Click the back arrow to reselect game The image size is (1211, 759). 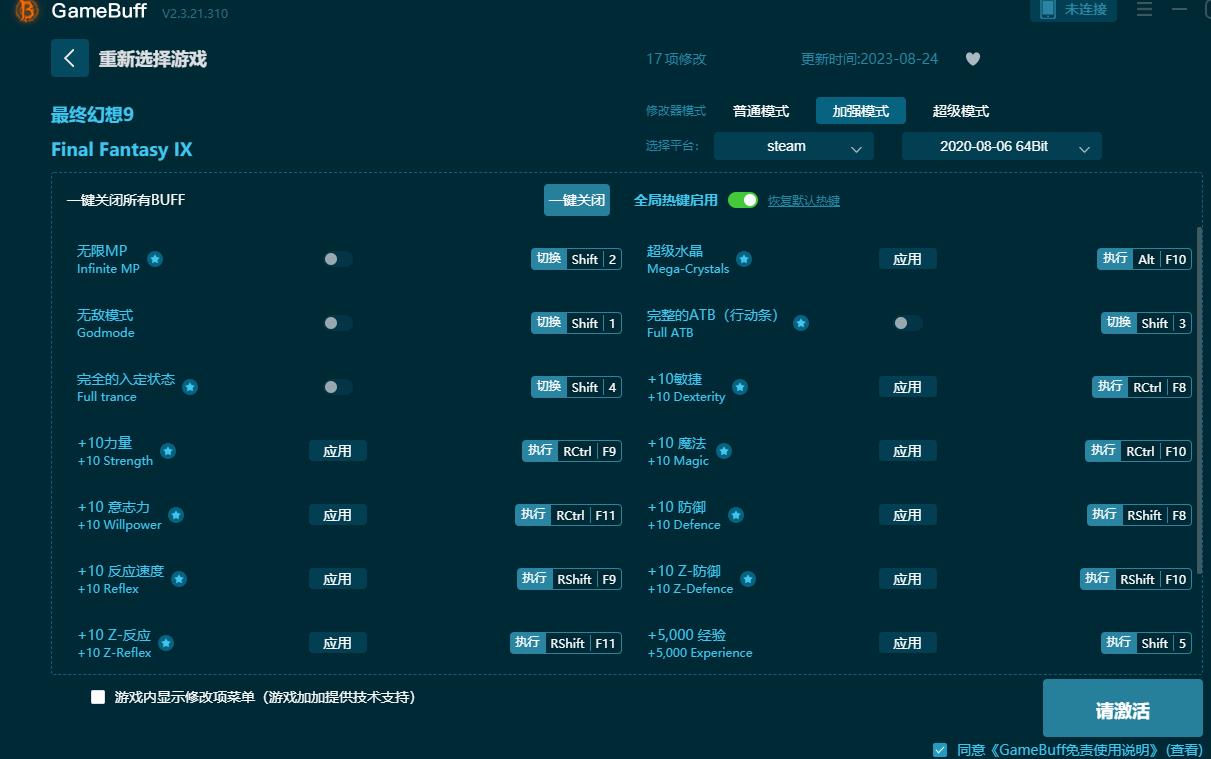tap(69, 58)
